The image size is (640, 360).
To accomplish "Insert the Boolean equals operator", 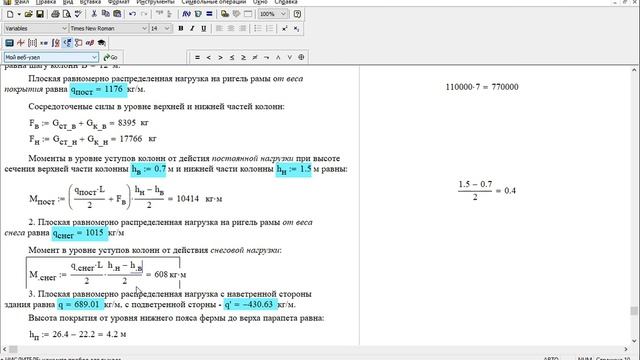I will coord(197,58).
